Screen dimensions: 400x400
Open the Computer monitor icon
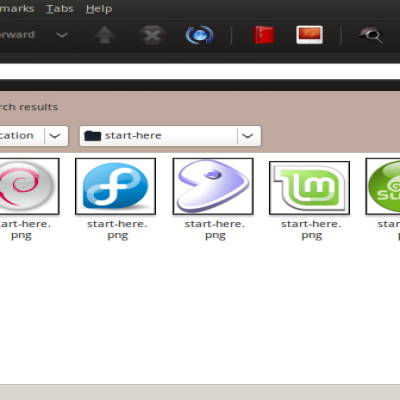tap(309, 35)
